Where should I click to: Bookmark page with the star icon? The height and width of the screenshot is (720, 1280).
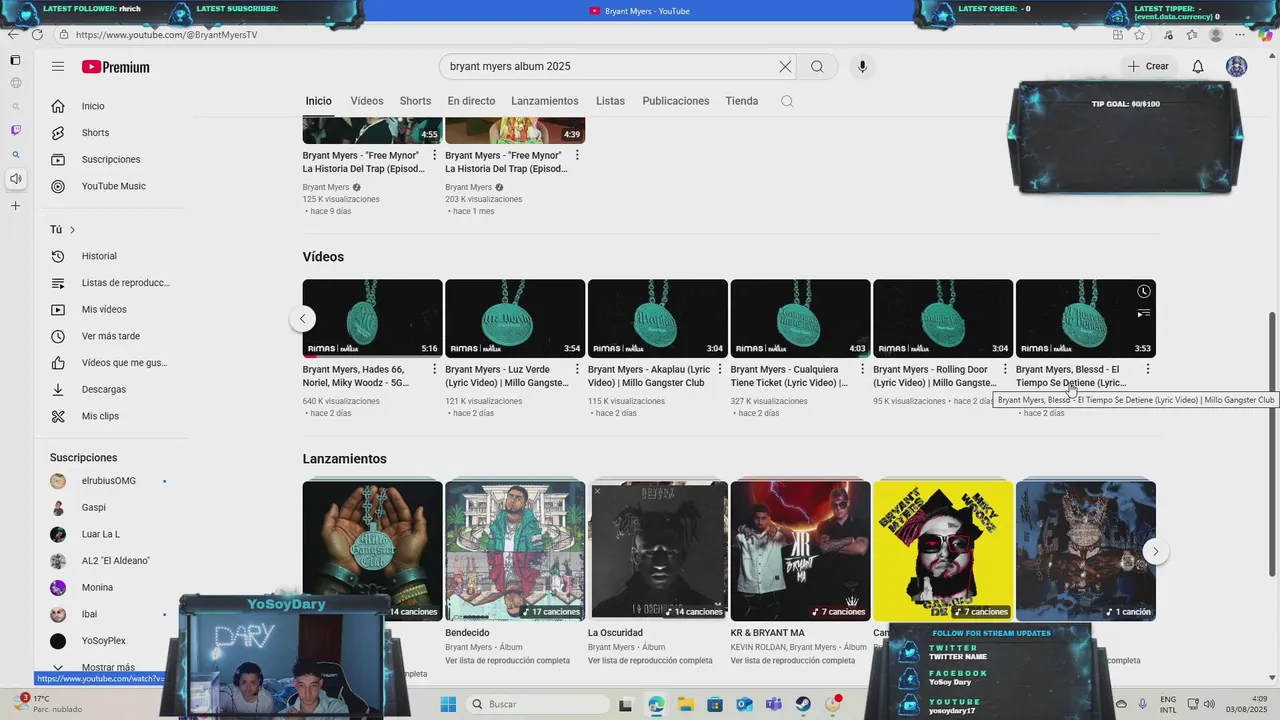coord(1139,35)
